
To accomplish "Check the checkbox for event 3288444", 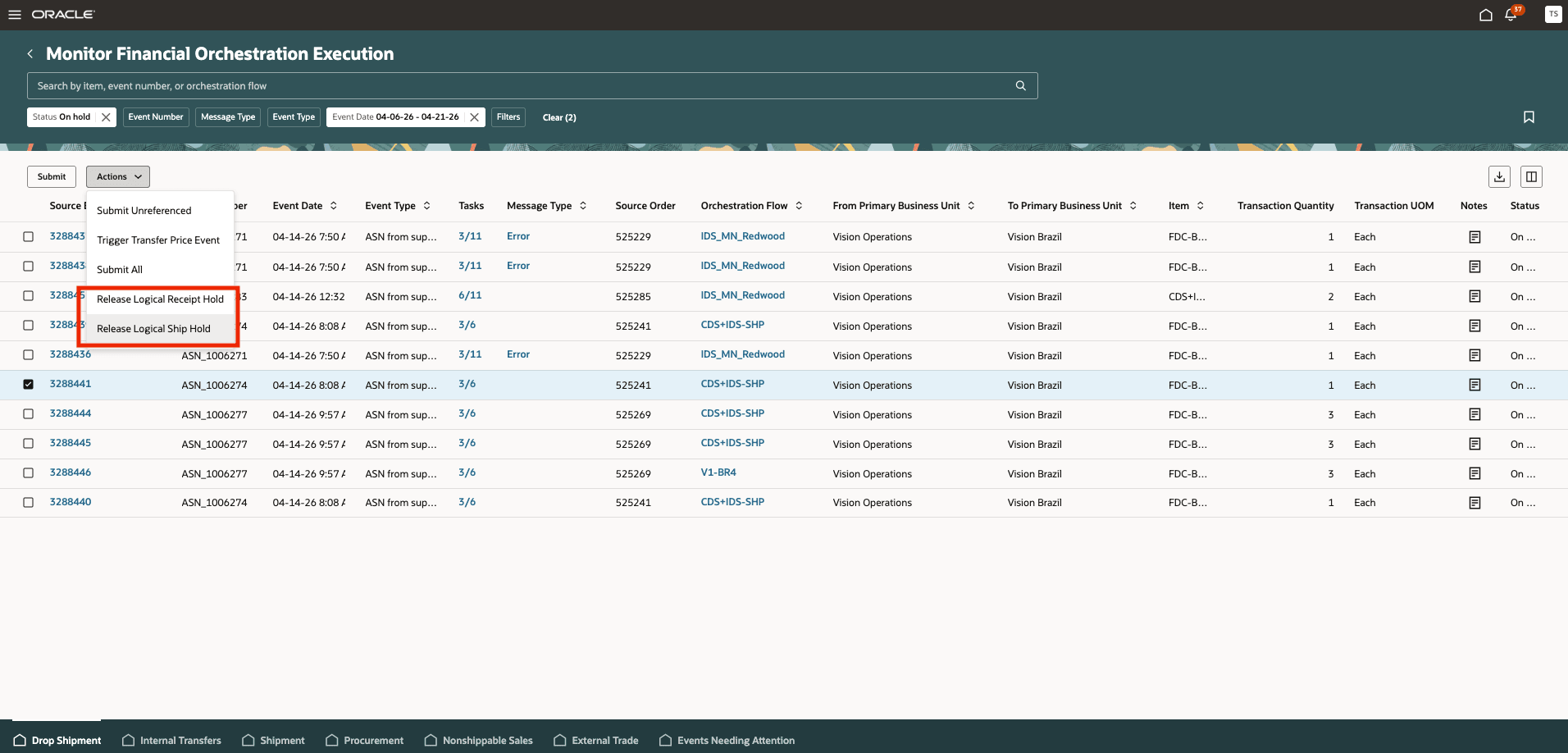I will tap(29, 413).
